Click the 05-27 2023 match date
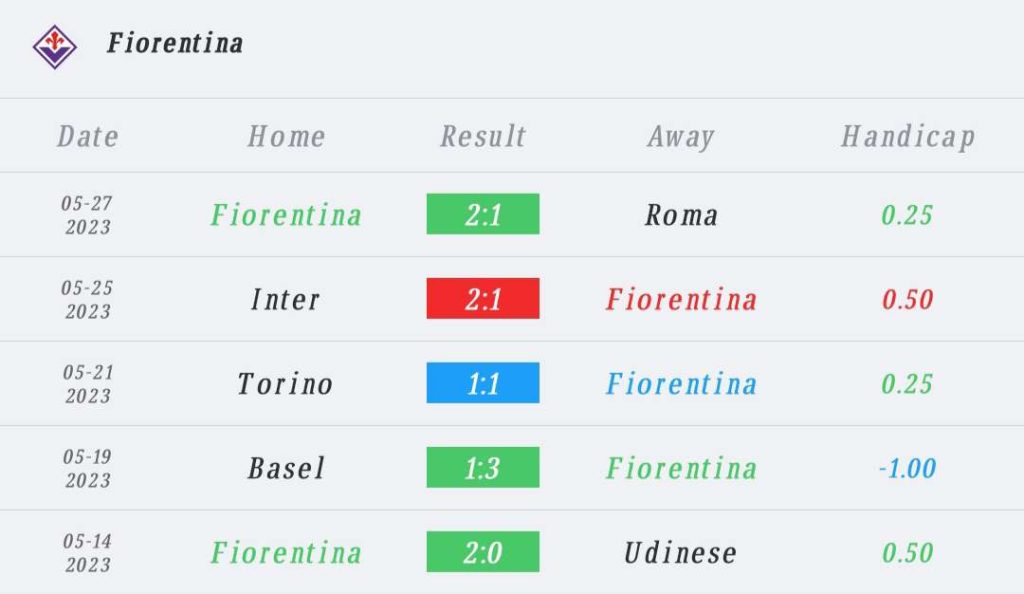1024x594 pixels. point(88,215)
